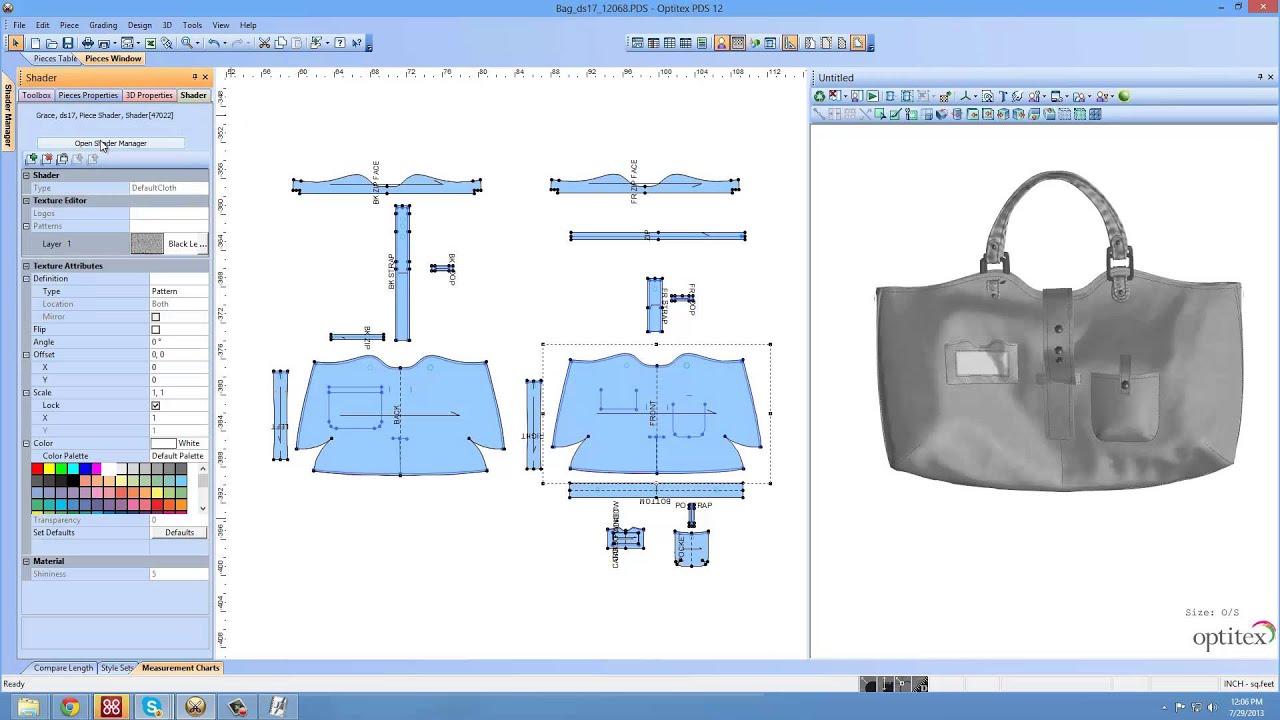
Task: Click the axis coordinate icon in 3D toolbar
Action: tap(966, 96)
